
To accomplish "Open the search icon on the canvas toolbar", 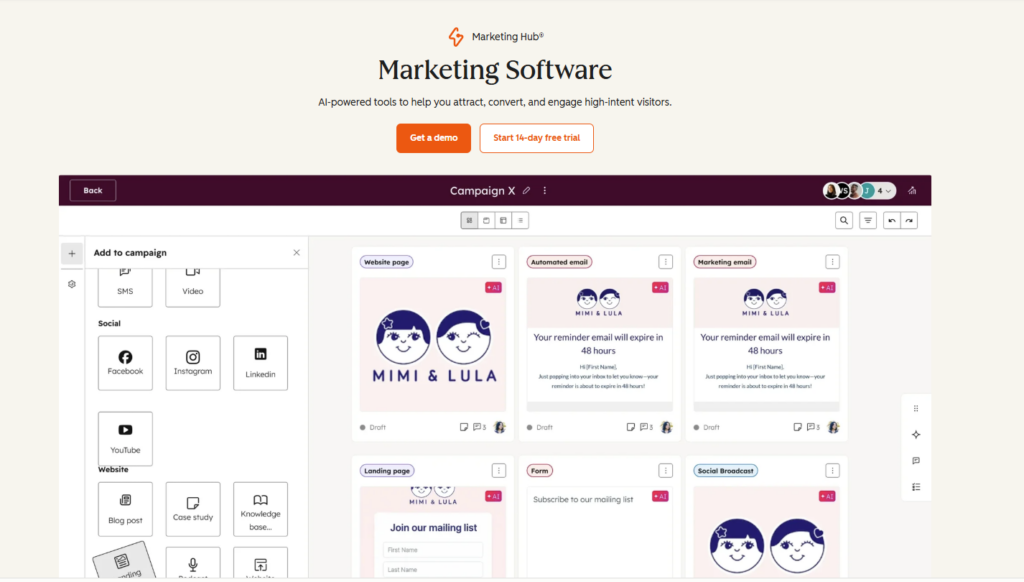I will pos(844,219).
